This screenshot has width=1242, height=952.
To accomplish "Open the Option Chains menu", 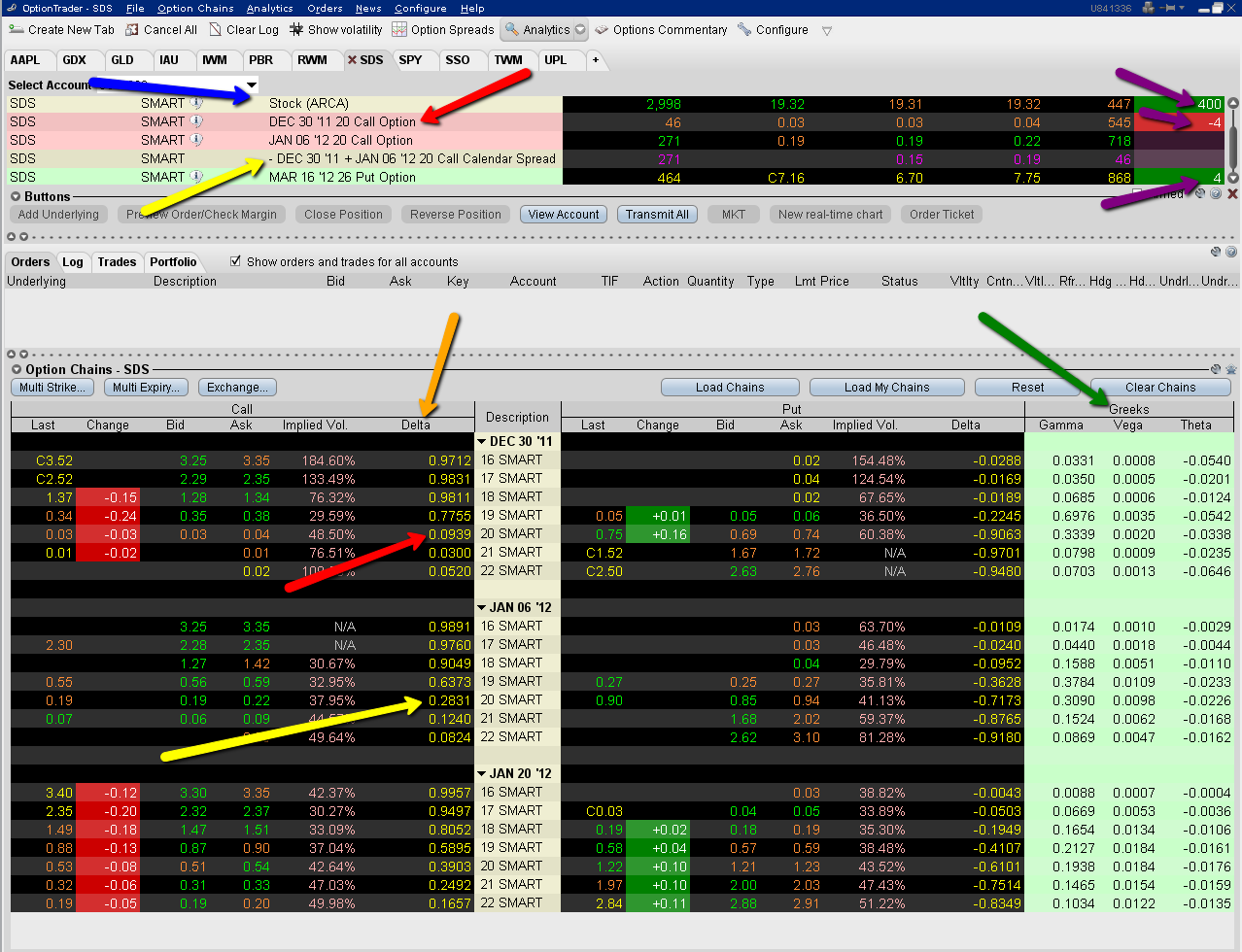I will [195, 8].
